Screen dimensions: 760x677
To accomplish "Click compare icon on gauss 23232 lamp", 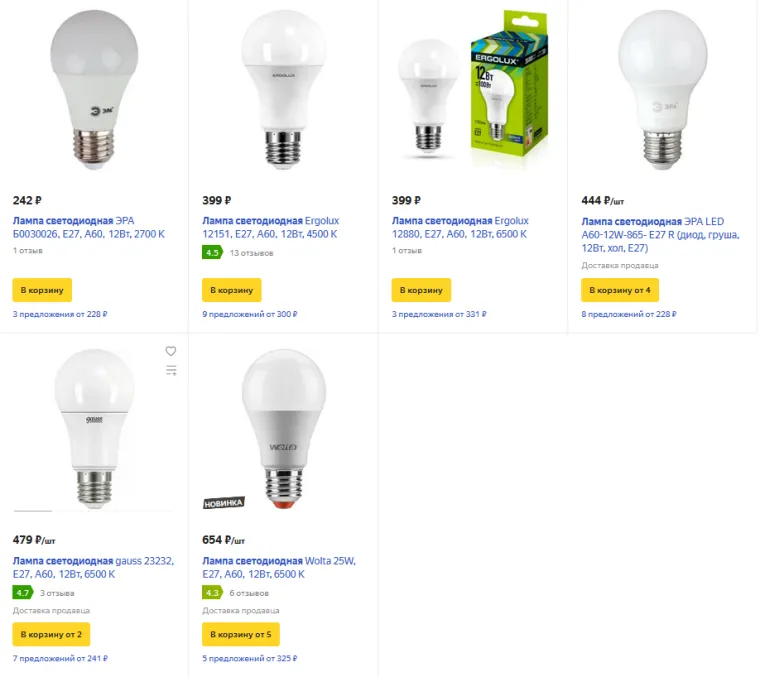I will click(x=171, y=371).
